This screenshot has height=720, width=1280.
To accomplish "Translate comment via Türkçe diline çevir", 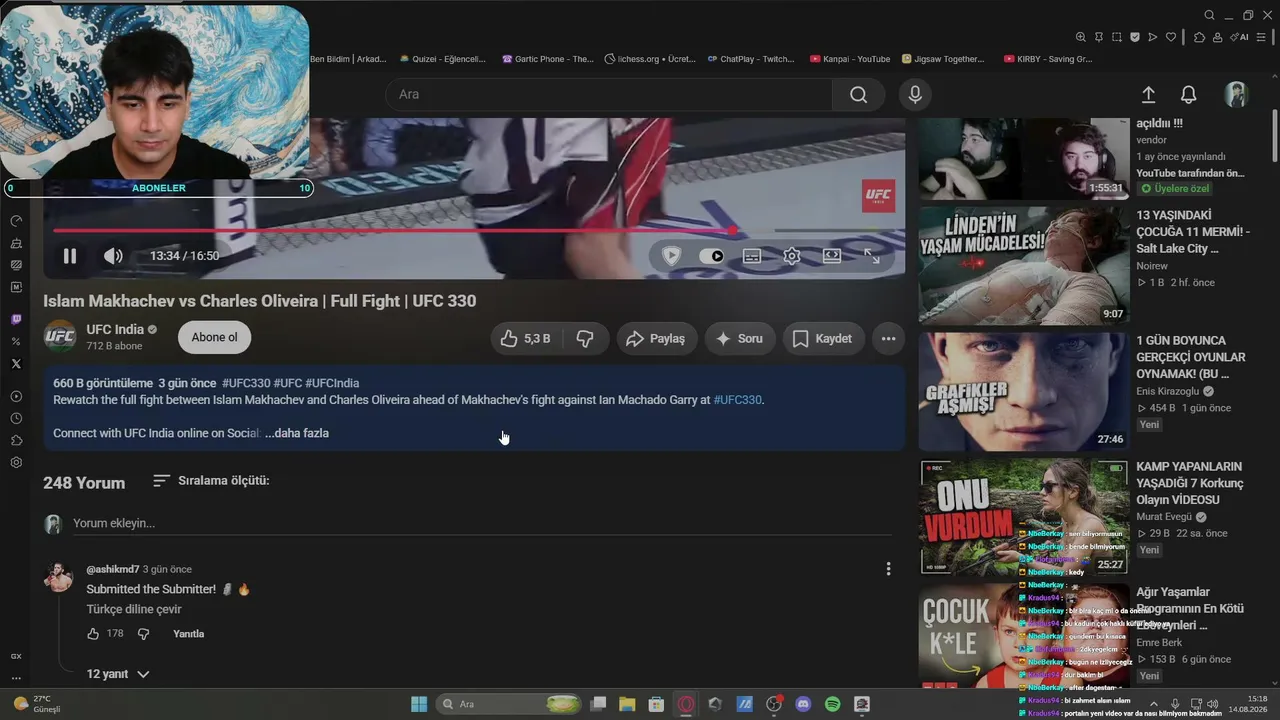I will point(134,609).
